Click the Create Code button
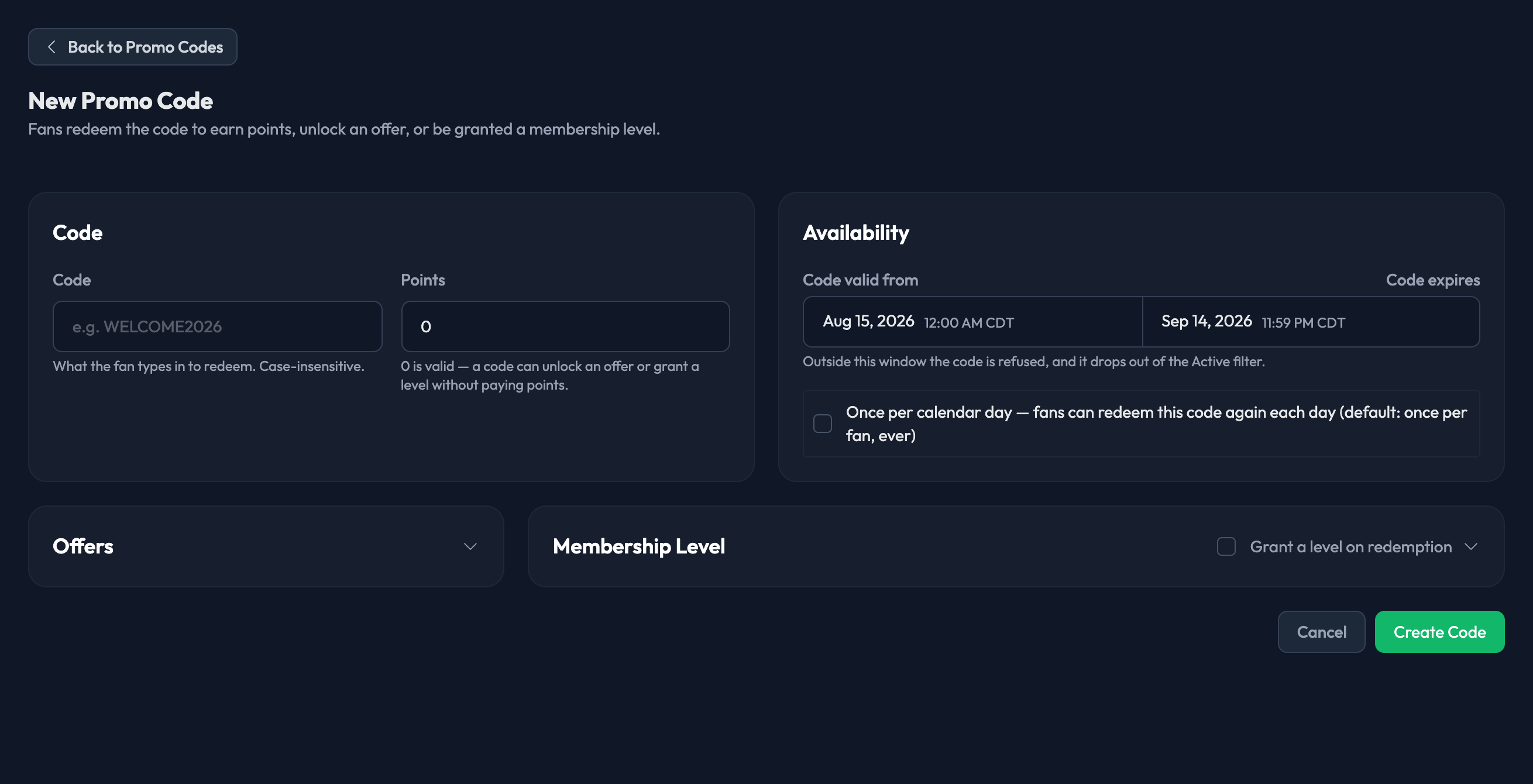 [x=1439, y=632]
